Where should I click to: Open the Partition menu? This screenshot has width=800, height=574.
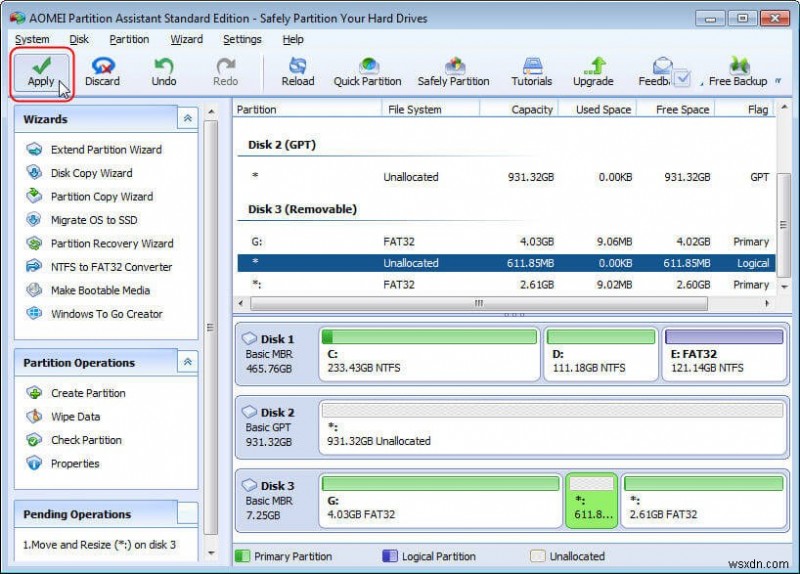tap(129, 39)
